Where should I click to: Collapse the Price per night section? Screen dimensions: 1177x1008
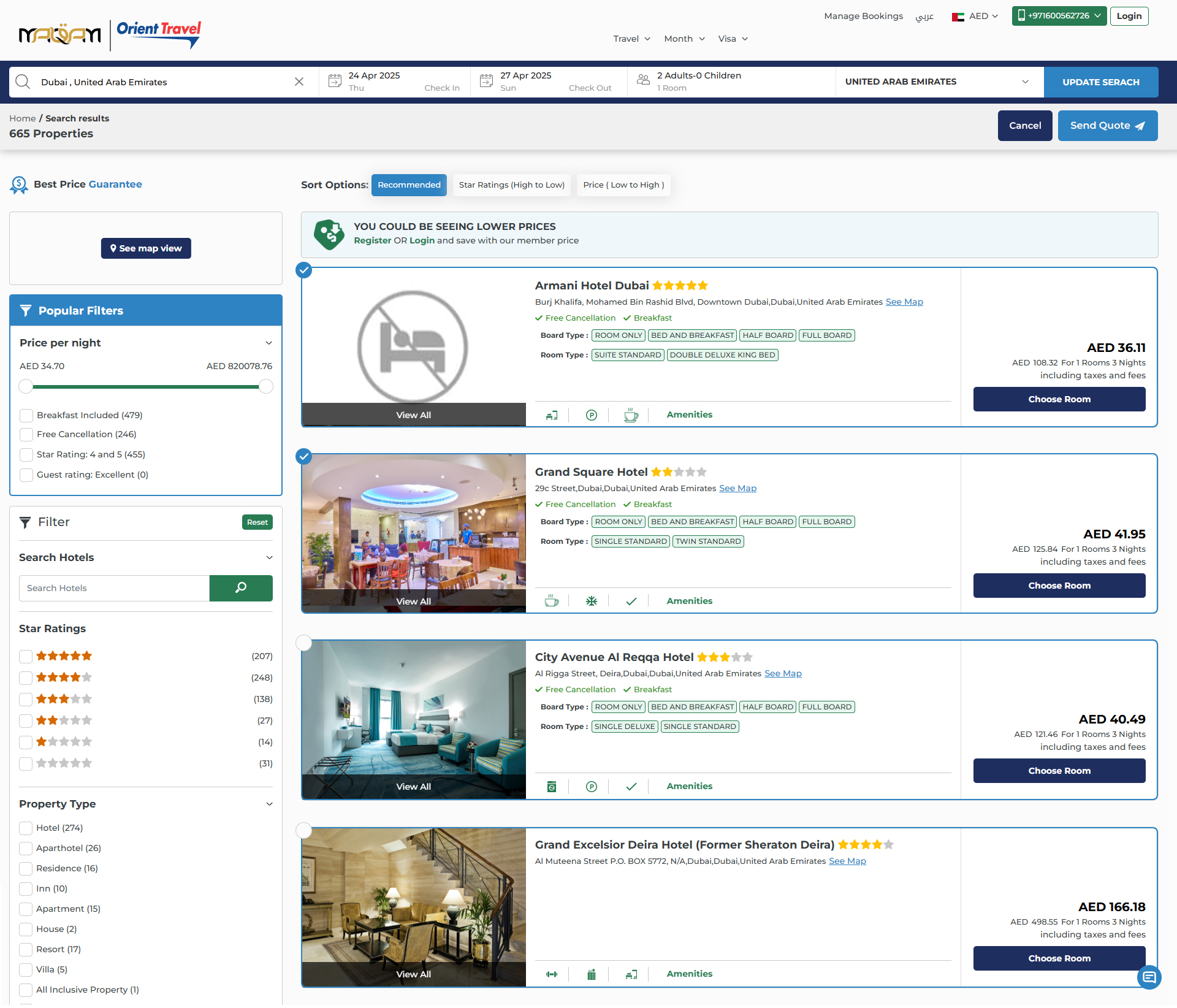click(x=269, y=343)
